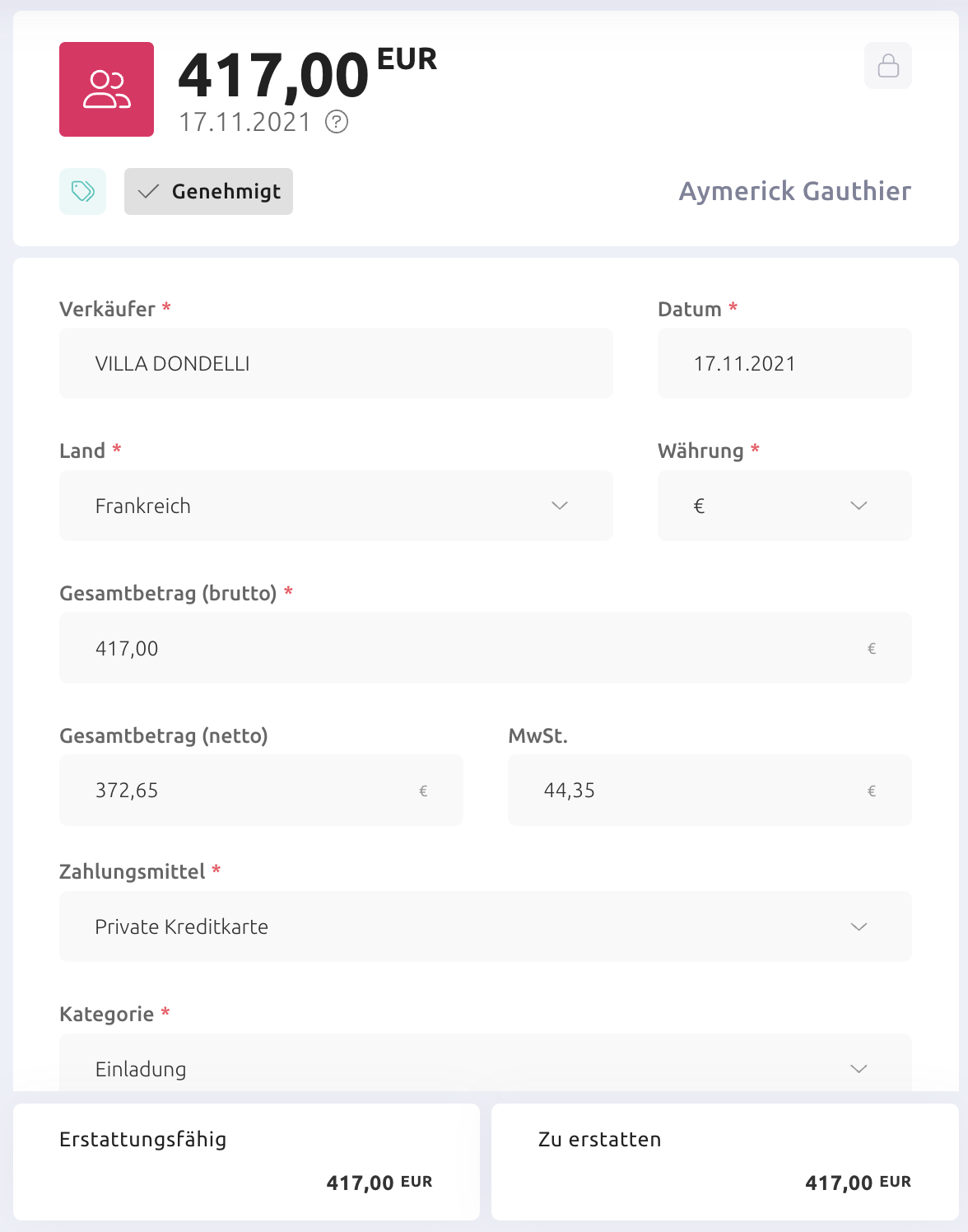Click the euro symbol in MwSt. field

point(872,791)
